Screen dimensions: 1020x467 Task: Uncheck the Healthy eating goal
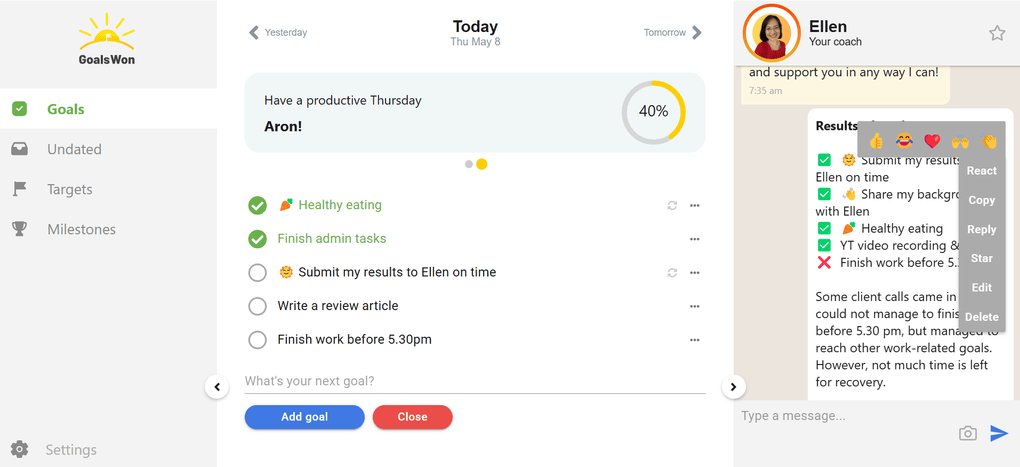pos(257,206)
